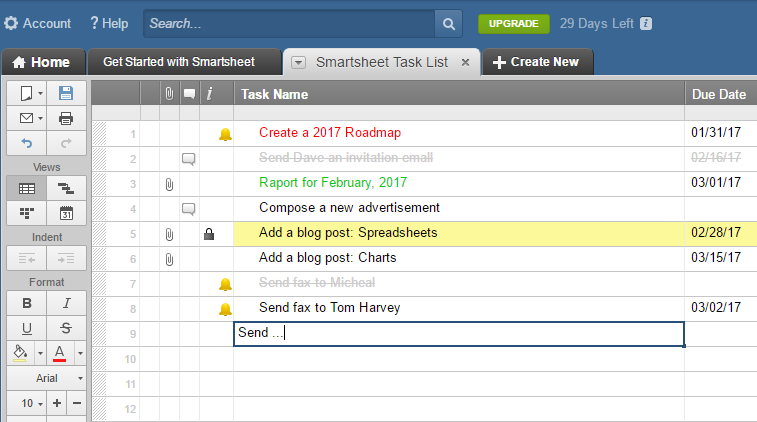Click the new sheet icon
Viewport: 757px width, 422px height.
[x=26, y=93]
